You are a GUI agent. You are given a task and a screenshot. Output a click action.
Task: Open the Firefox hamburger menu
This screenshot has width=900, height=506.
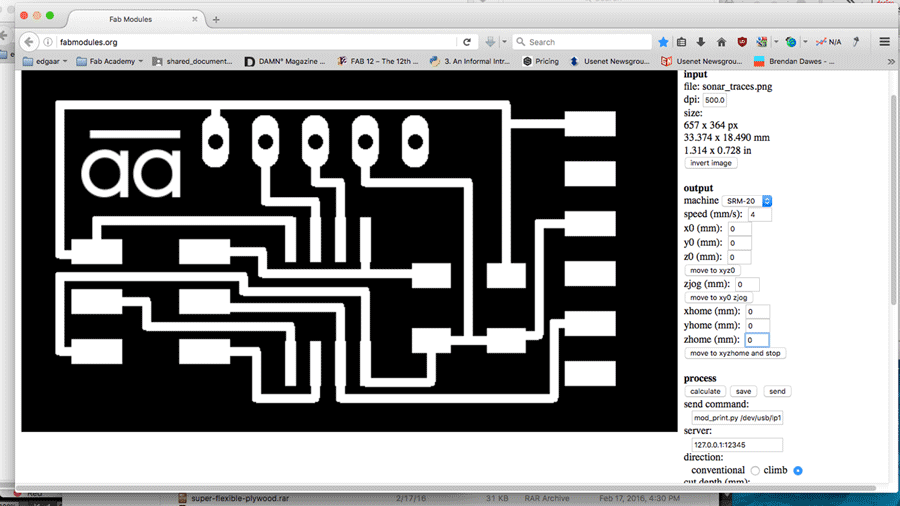click(x=885, y=42)
